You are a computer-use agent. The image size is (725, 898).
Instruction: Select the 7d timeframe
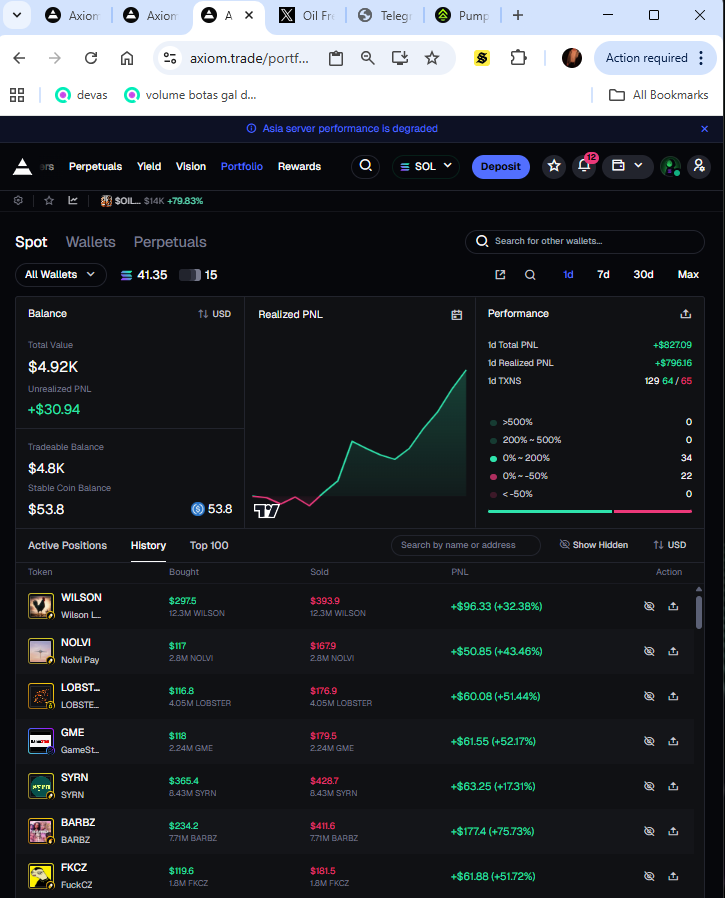tap(603, 275)
